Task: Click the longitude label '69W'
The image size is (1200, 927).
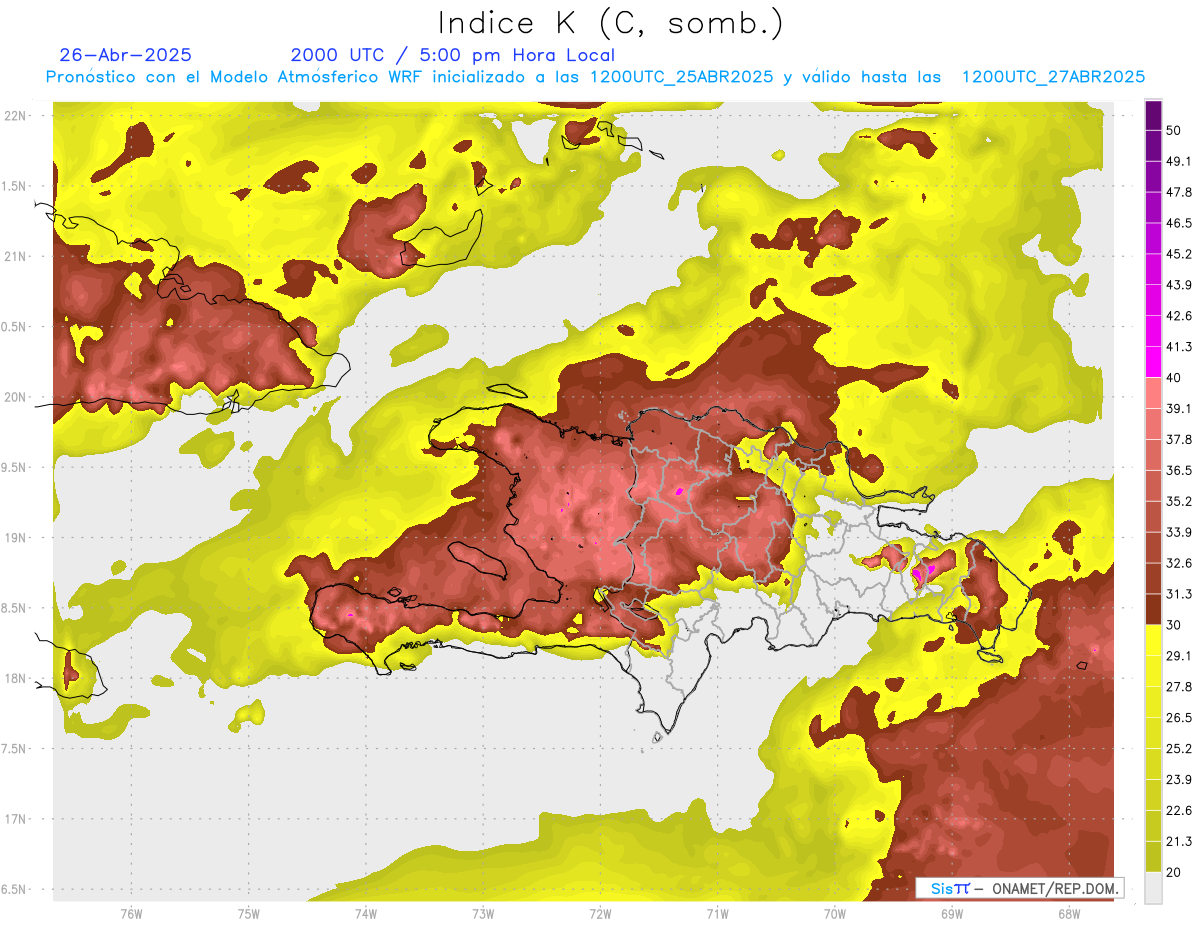Action: [952, 914]
